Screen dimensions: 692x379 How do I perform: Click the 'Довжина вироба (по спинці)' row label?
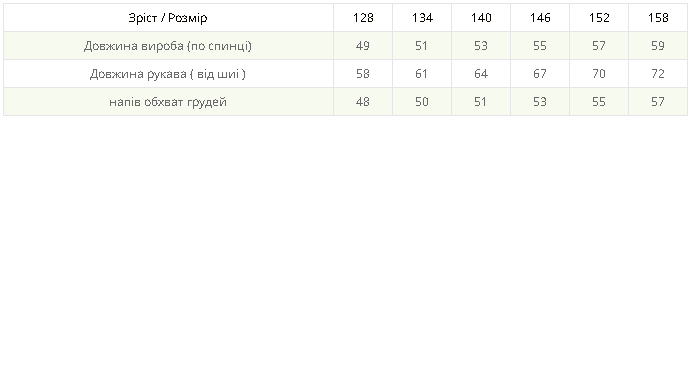(x=168, y=46)
